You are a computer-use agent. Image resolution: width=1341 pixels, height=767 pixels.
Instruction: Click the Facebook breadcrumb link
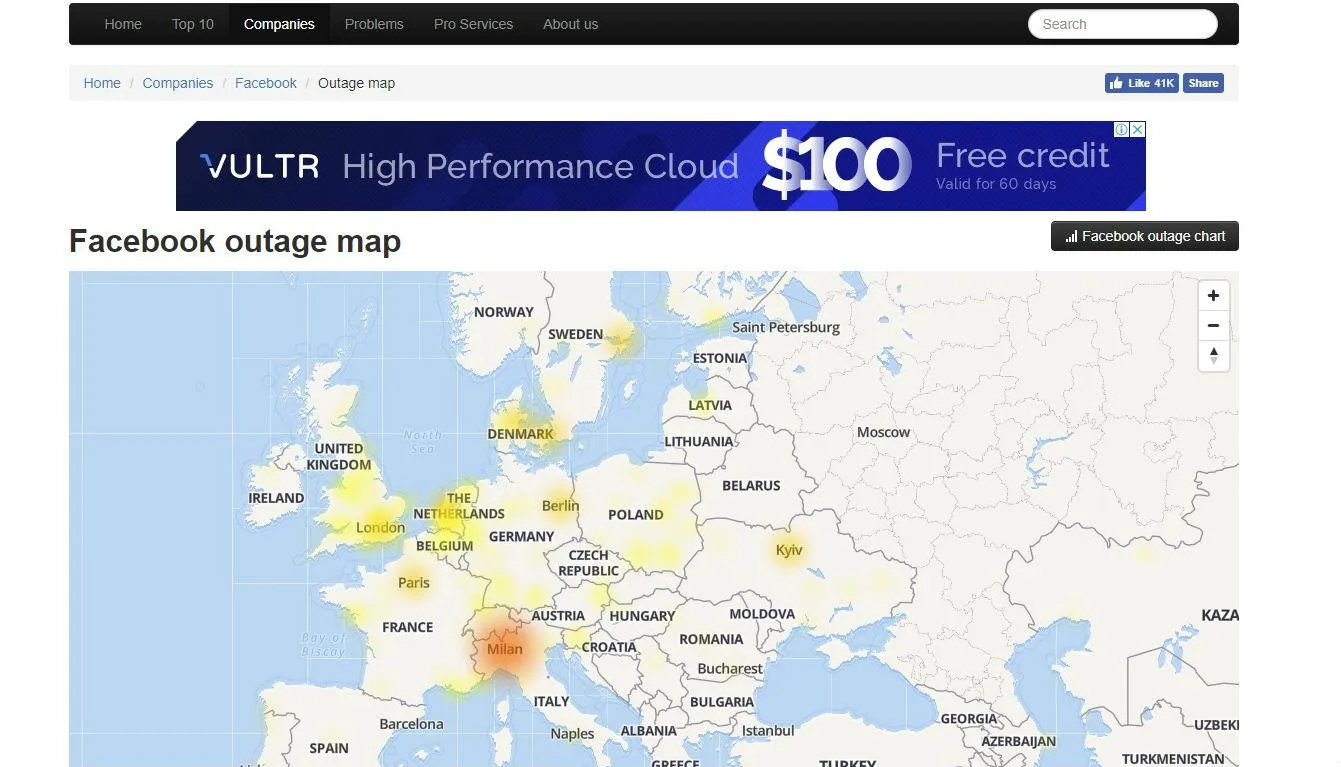click(265, 83)
